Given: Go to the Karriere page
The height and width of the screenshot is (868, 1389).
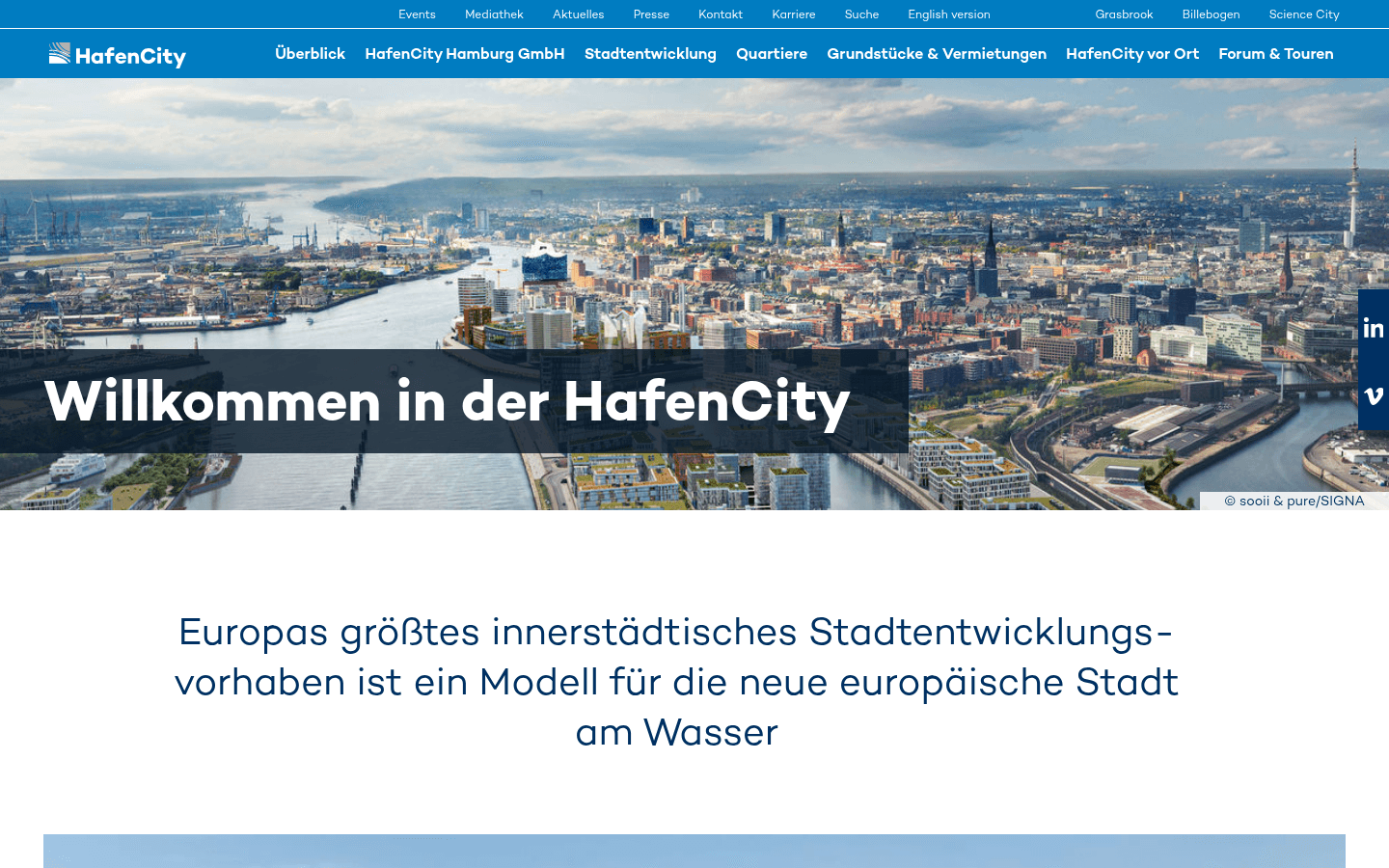Looking at the screenshot, I should click(794, 14).
